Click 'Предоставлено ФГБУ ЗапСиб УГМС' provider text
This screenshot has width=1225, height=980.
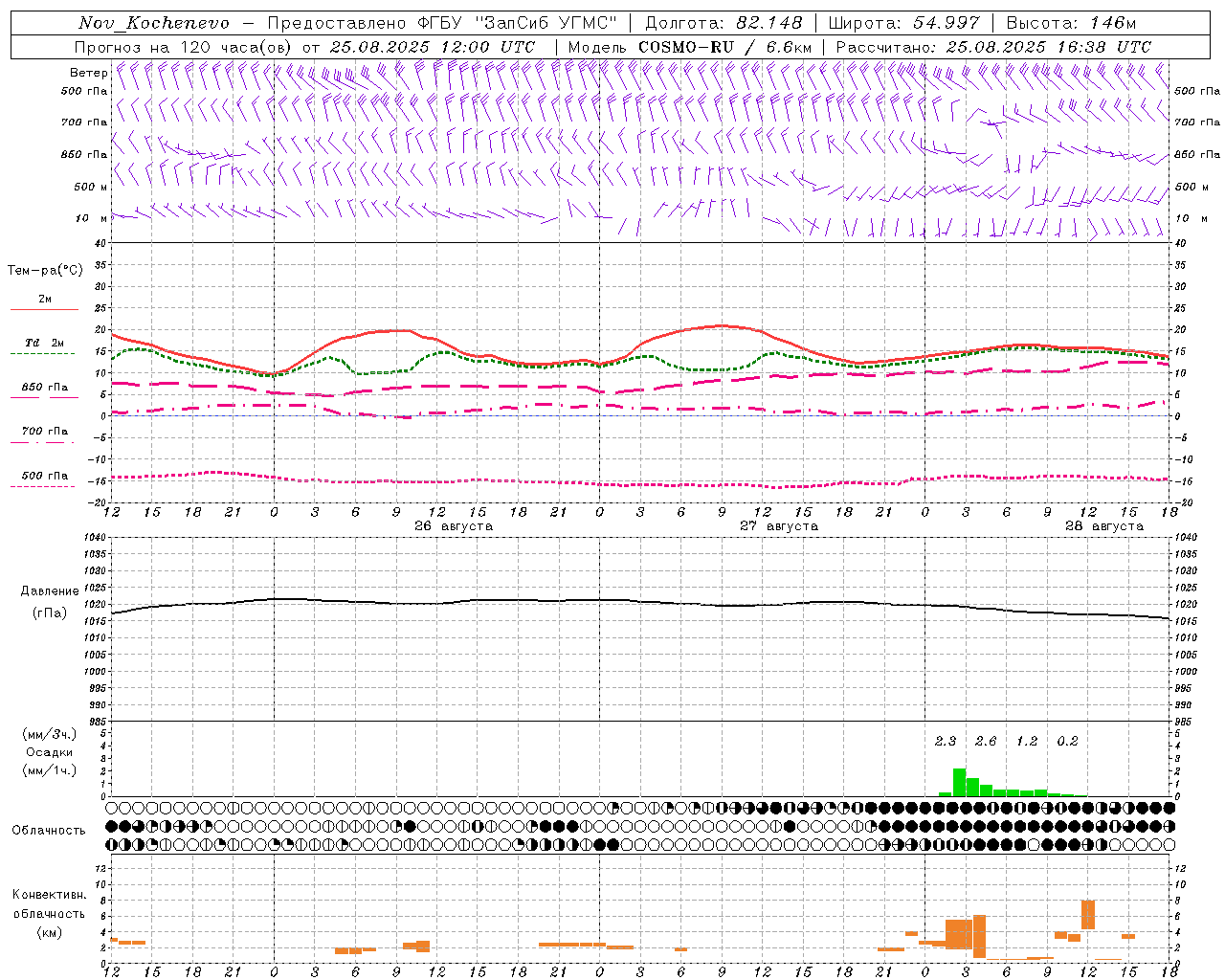[442, 23]
